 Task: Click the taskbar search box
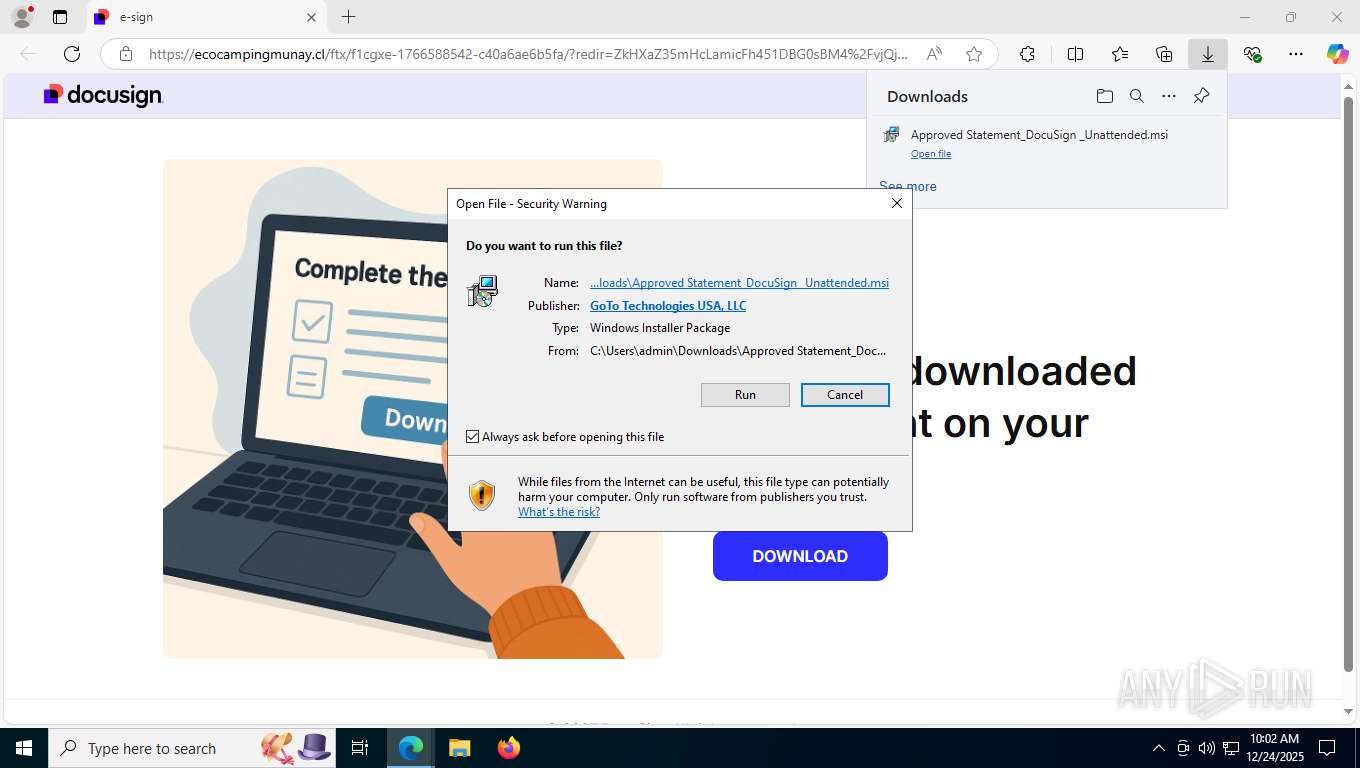pyautogui.click(x=190, y=748)
